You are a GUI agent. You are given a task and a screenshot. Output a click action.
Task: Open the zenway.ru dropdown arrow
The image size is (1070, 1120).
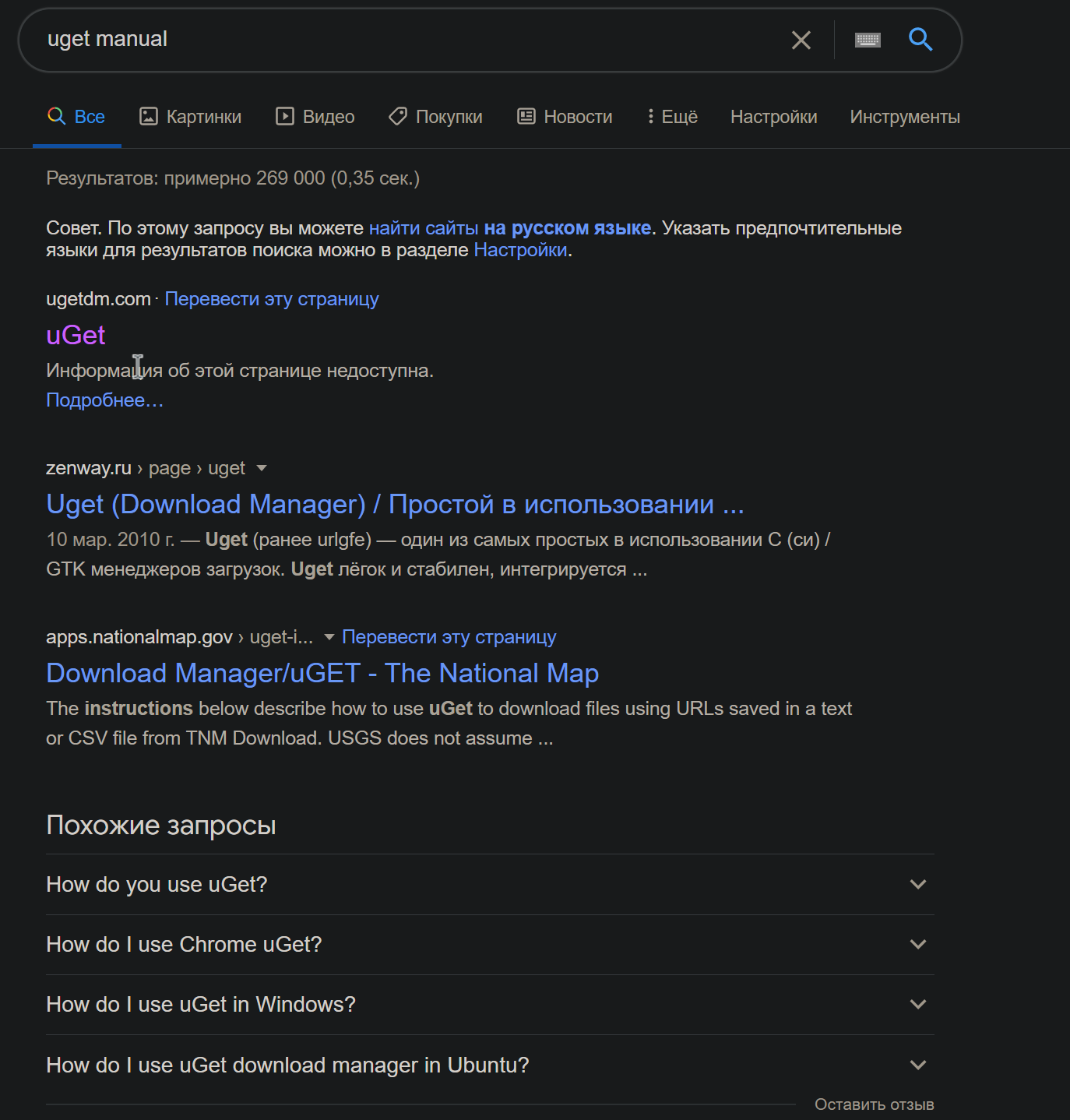262,468
